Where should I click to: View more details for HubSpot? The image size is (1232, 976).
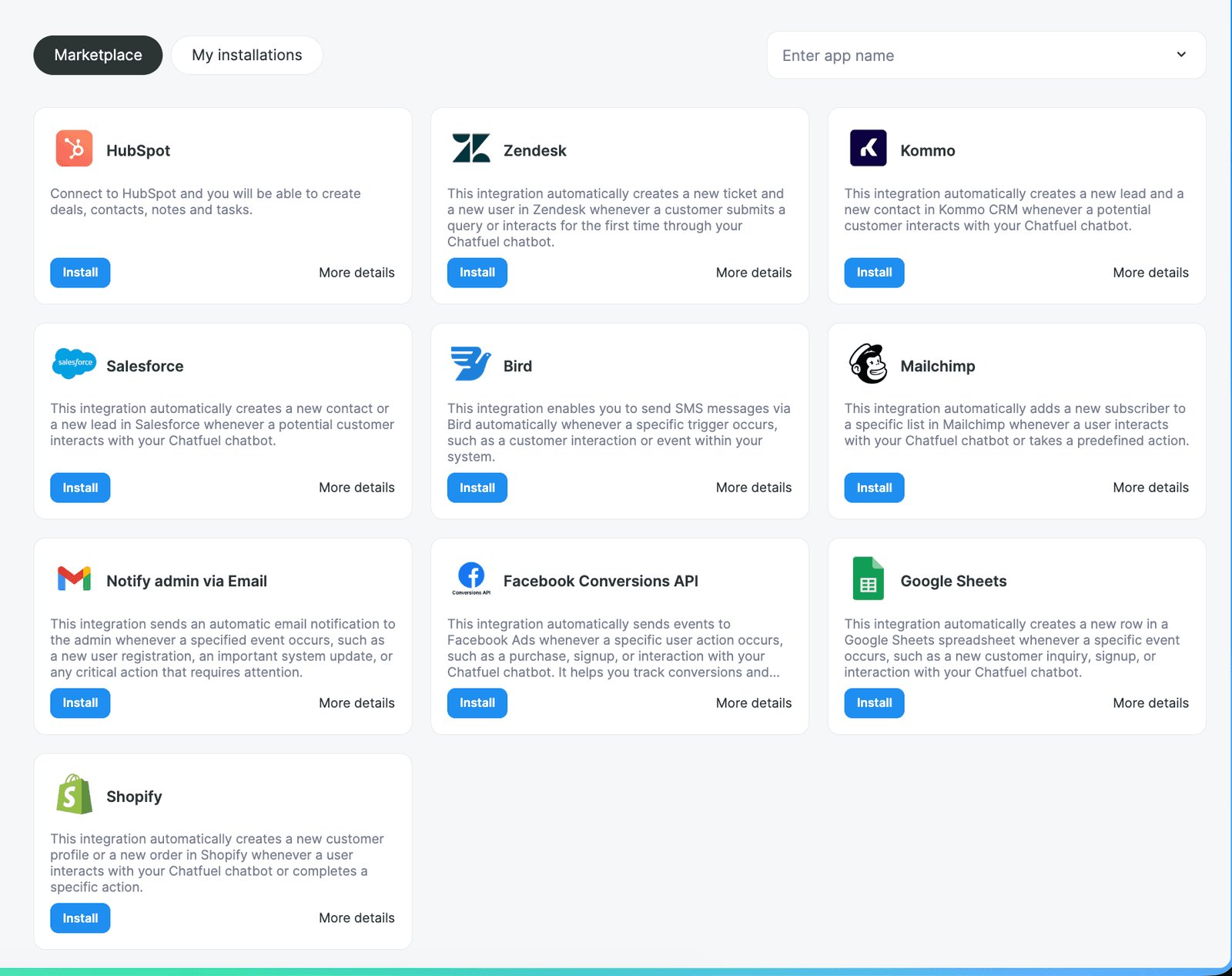pyautogui.click(x=357, y=273)
